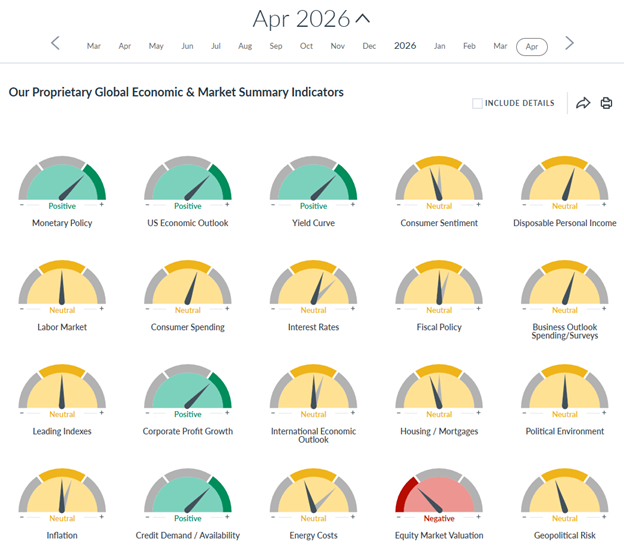Click the print icon
Viewport: 624px width, 548px height.
(x=606, y=103)
